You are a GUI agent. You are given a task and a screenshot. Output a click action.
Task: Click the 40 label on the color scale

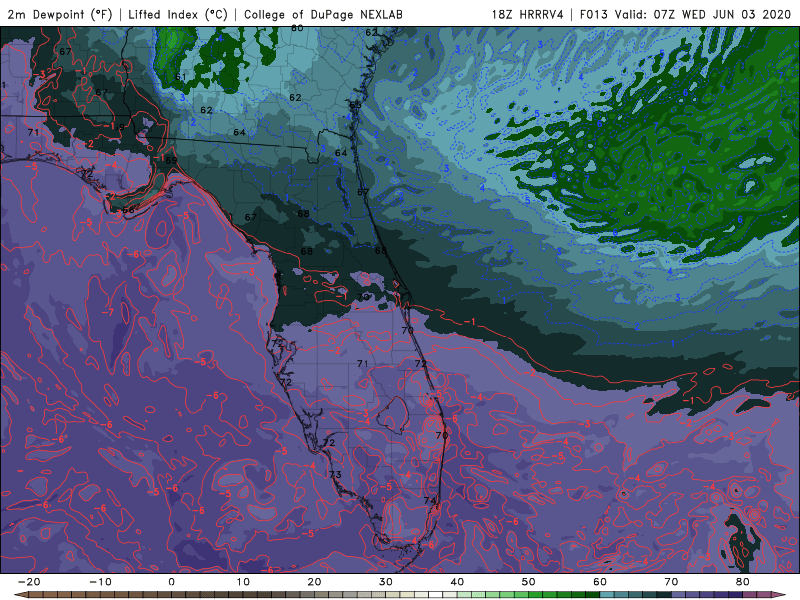click(x=457, y=582)
